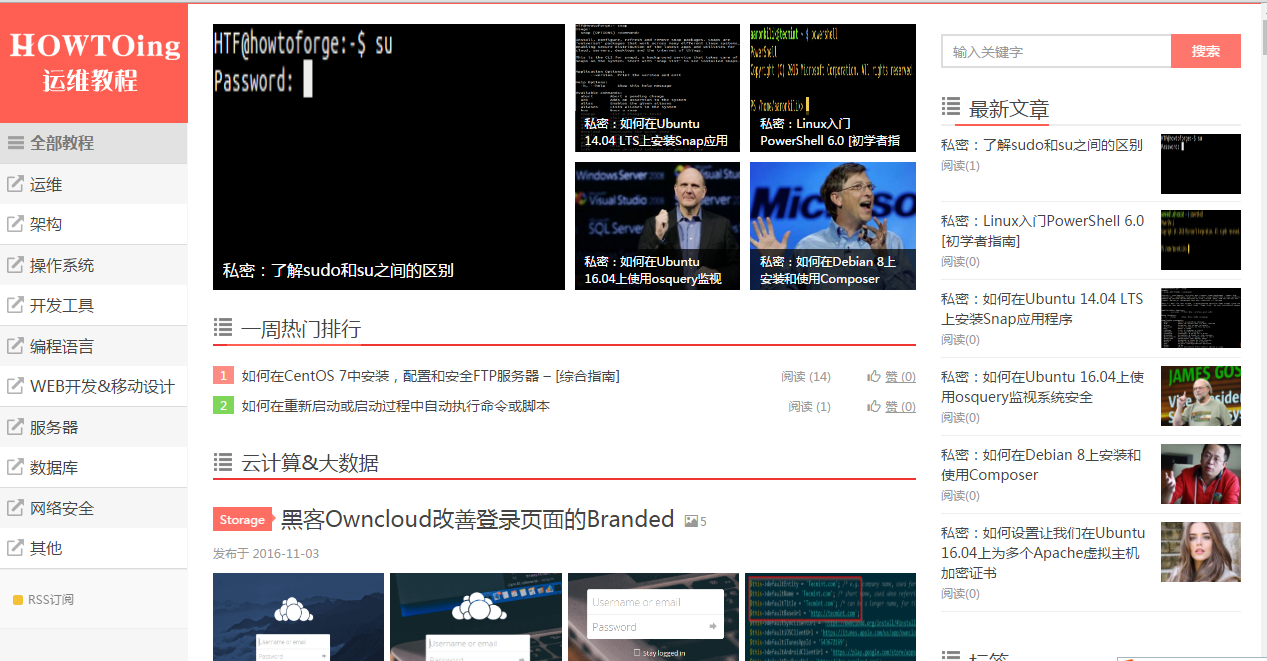The height and width of the screenshot is (661, 1267).
Task: Click the list icon beside 最新文章 heading
Action: coord(951,107)
